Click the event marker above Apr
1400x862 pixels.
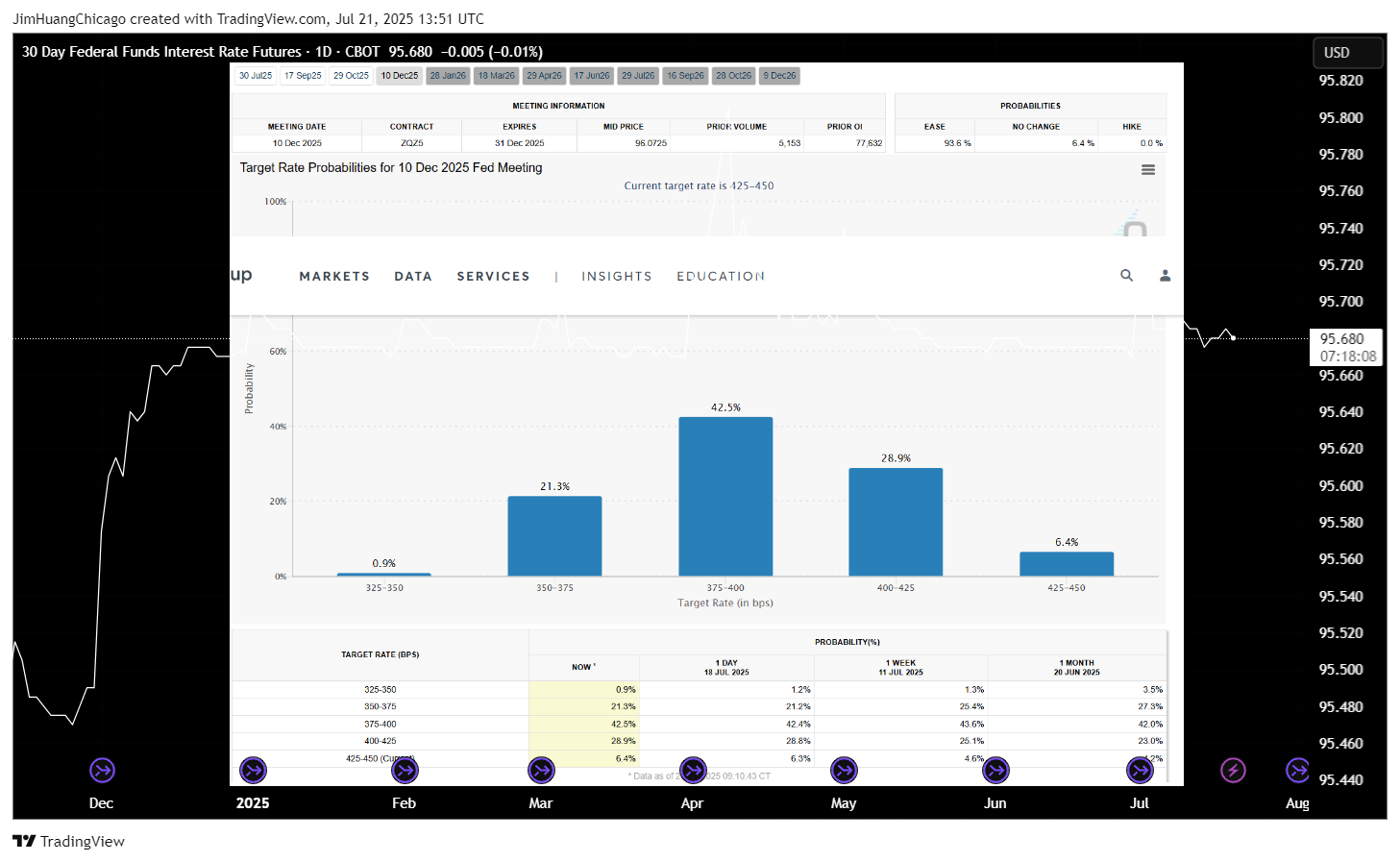coord(693,770)
